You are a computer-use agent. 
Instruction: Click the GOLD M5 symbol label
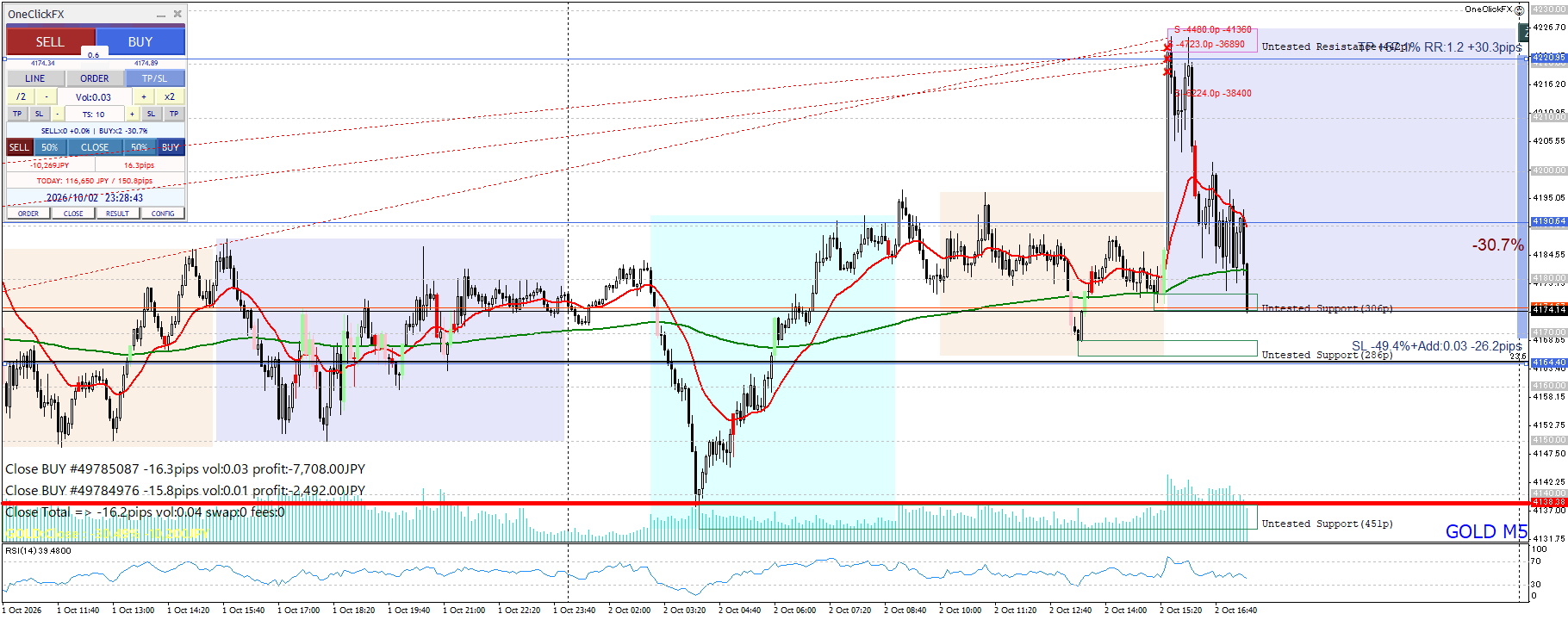[1486, 531]
